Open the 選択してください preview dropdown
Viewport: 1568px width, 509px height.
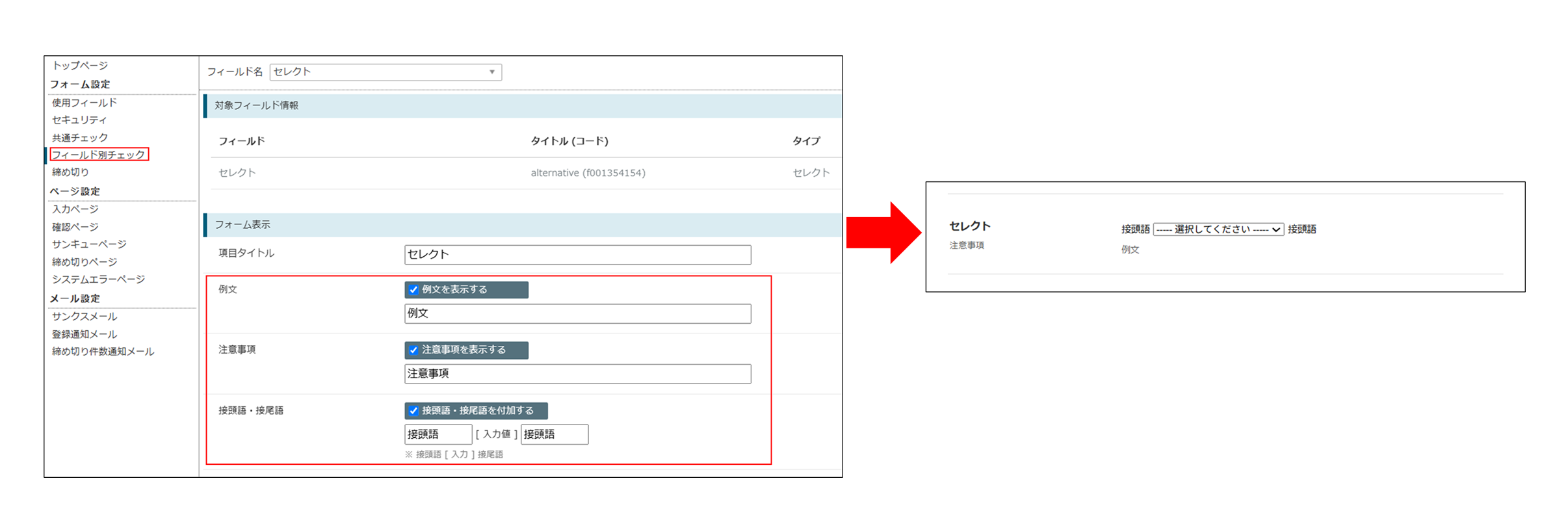coord(1218,229)
